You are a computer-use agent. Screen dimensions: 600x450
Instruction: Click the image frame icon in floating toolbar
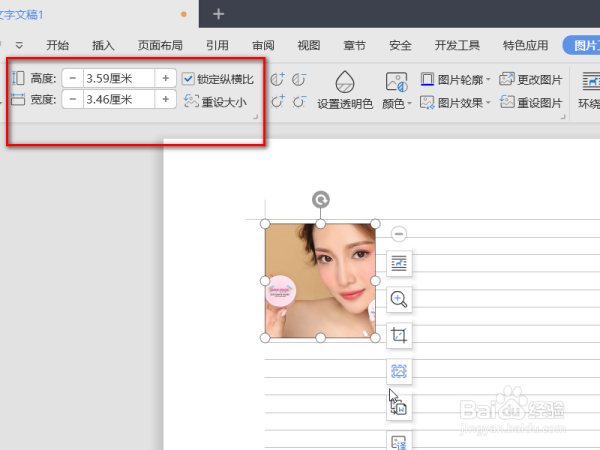[399, 371]
